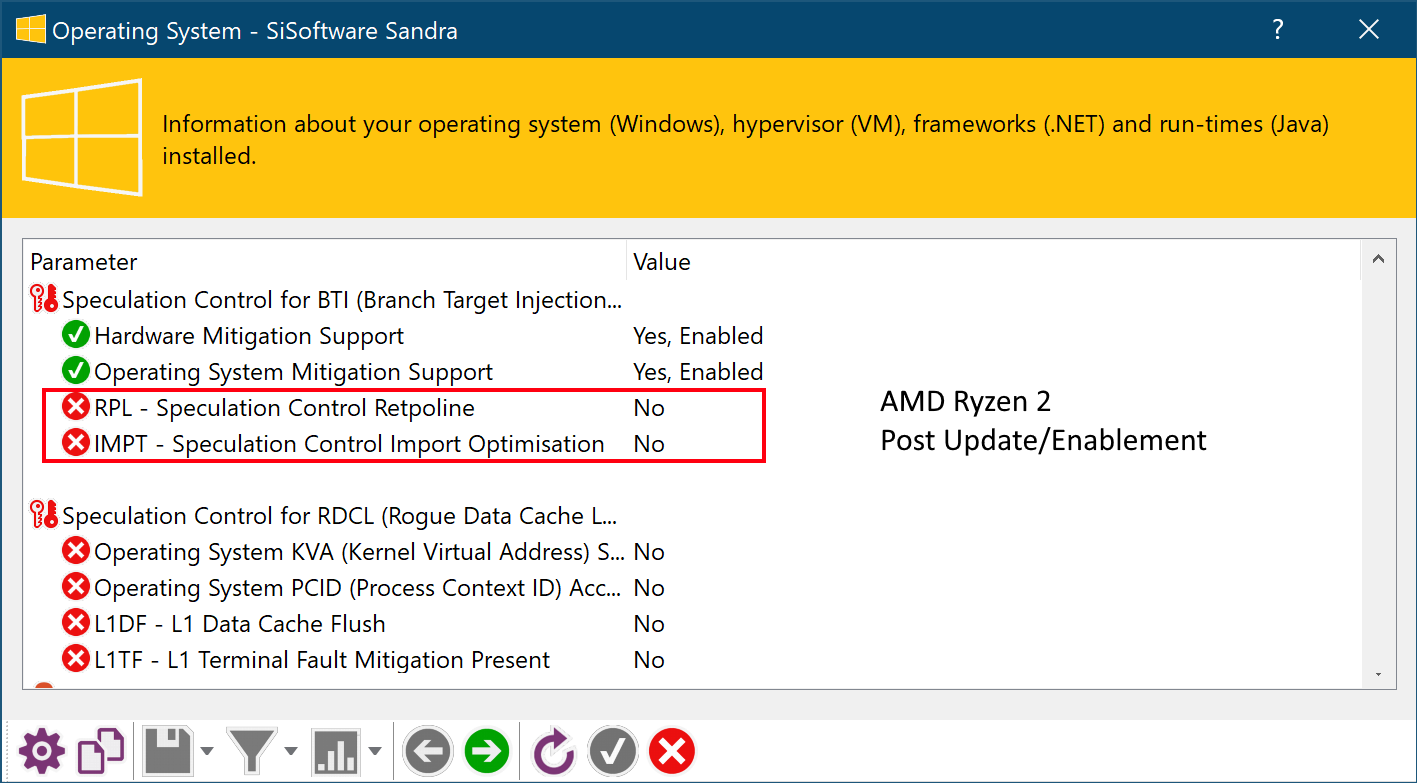Screen dimensions: 1417x783
Task: Click the scrollbar up arrow in list
Action: 1378,260
